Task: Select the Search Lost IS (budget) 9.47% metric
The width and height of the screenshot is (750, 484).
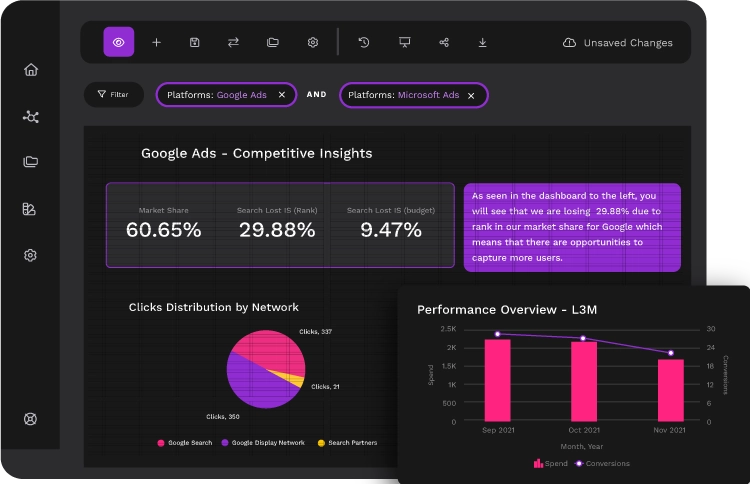Action: pyautogui.click(x=391, y=223)
